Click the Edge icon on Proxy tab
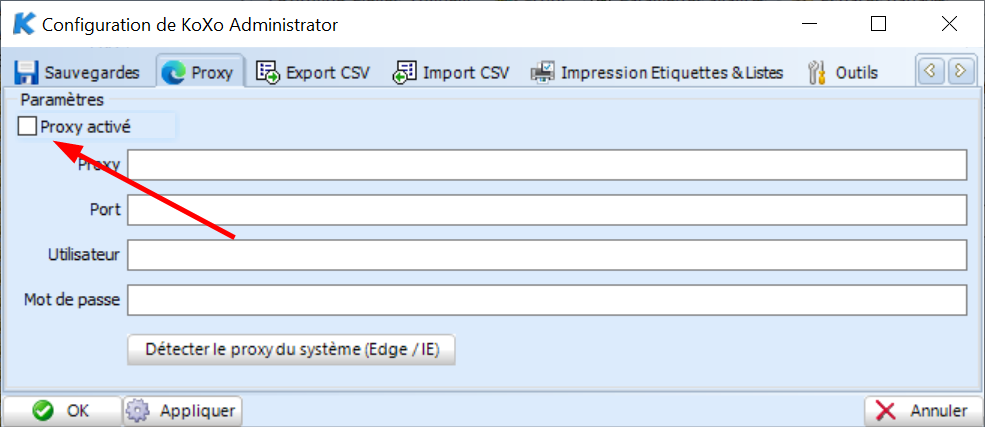The height and width of the screenshot is (427, 985). click(173, 73)
